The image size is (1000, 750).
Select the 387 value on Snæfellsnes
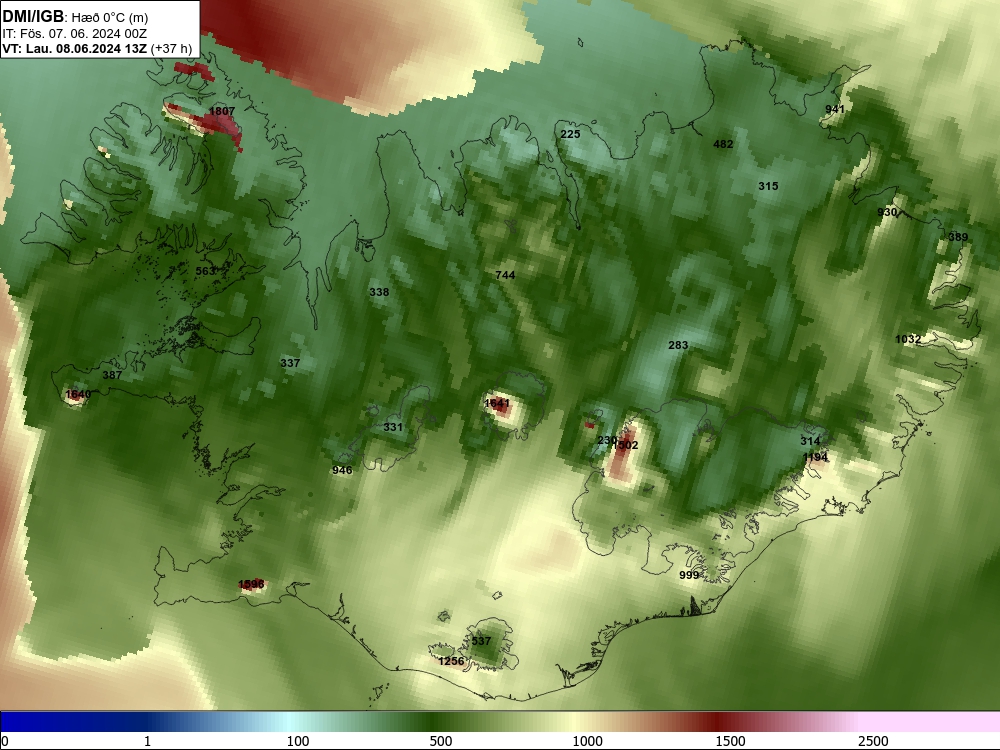coord(112,375)
